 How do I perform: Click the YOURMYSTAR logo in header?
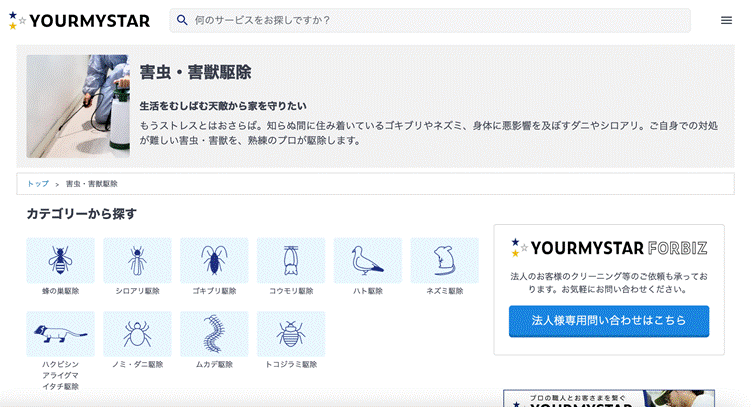(79, 20)
